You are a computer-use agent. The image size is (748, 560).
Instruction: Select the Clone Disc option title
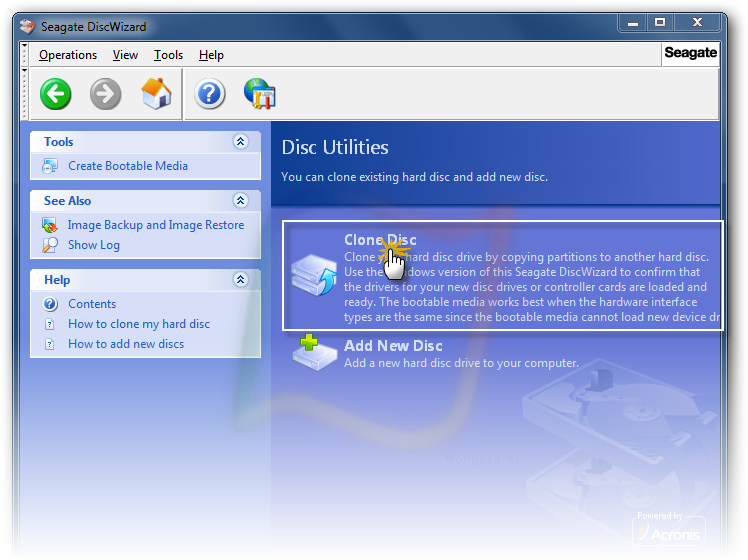380,239
